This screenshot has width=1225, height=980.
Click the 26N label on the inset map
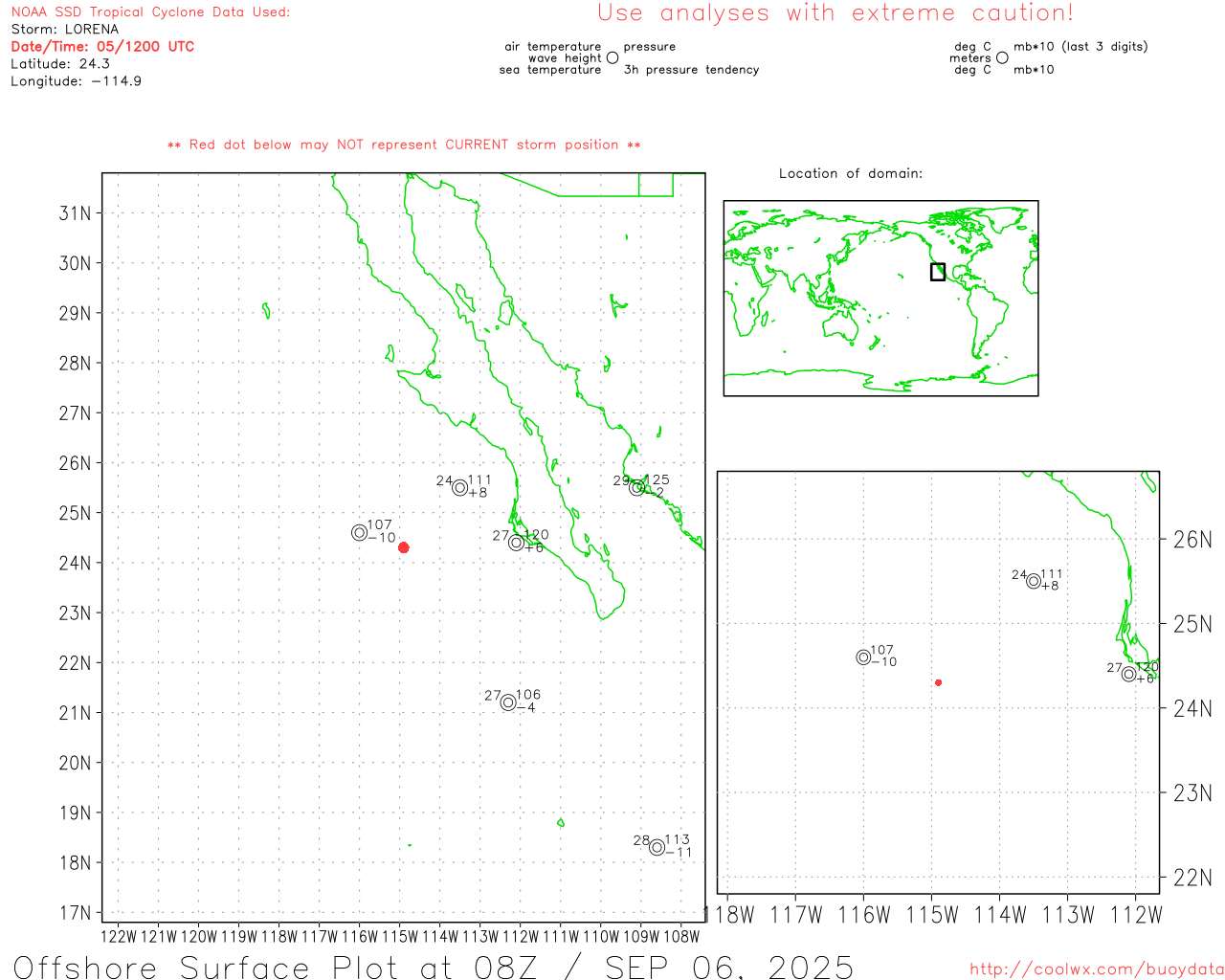click(1192, 540)
